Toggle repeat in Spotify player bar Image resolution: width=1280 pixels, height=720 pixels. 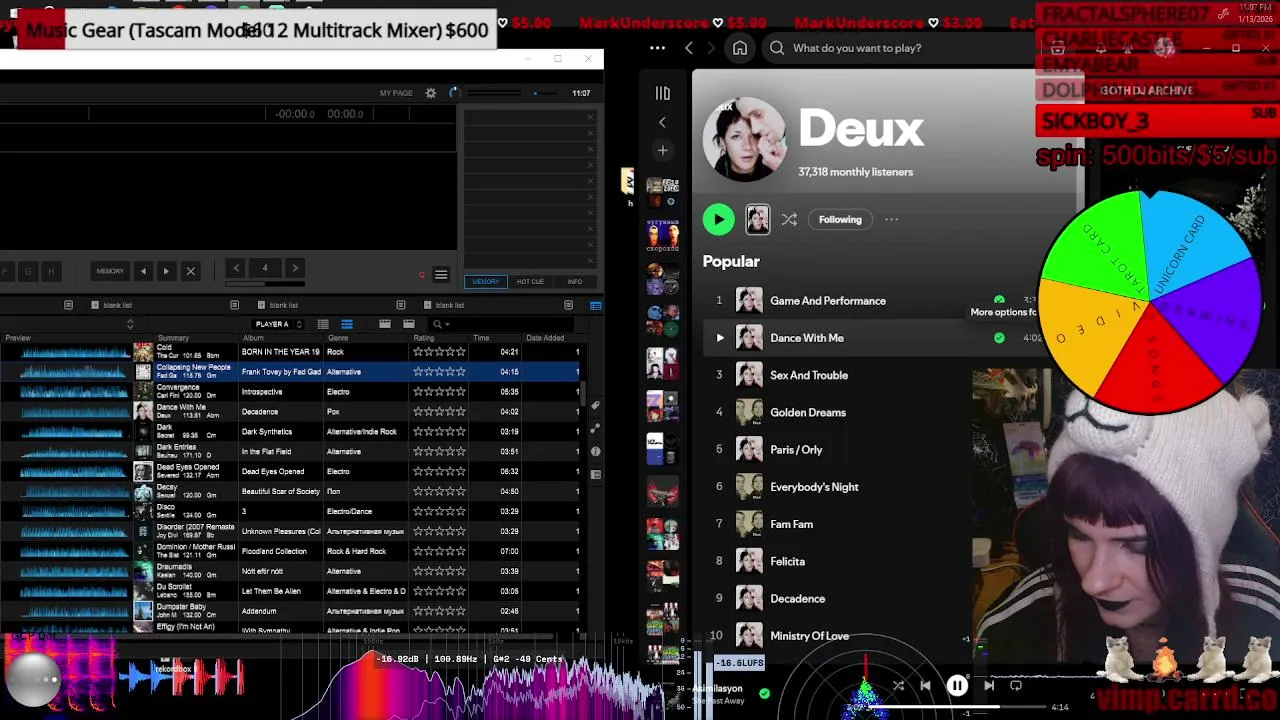tap(1016, 686)
